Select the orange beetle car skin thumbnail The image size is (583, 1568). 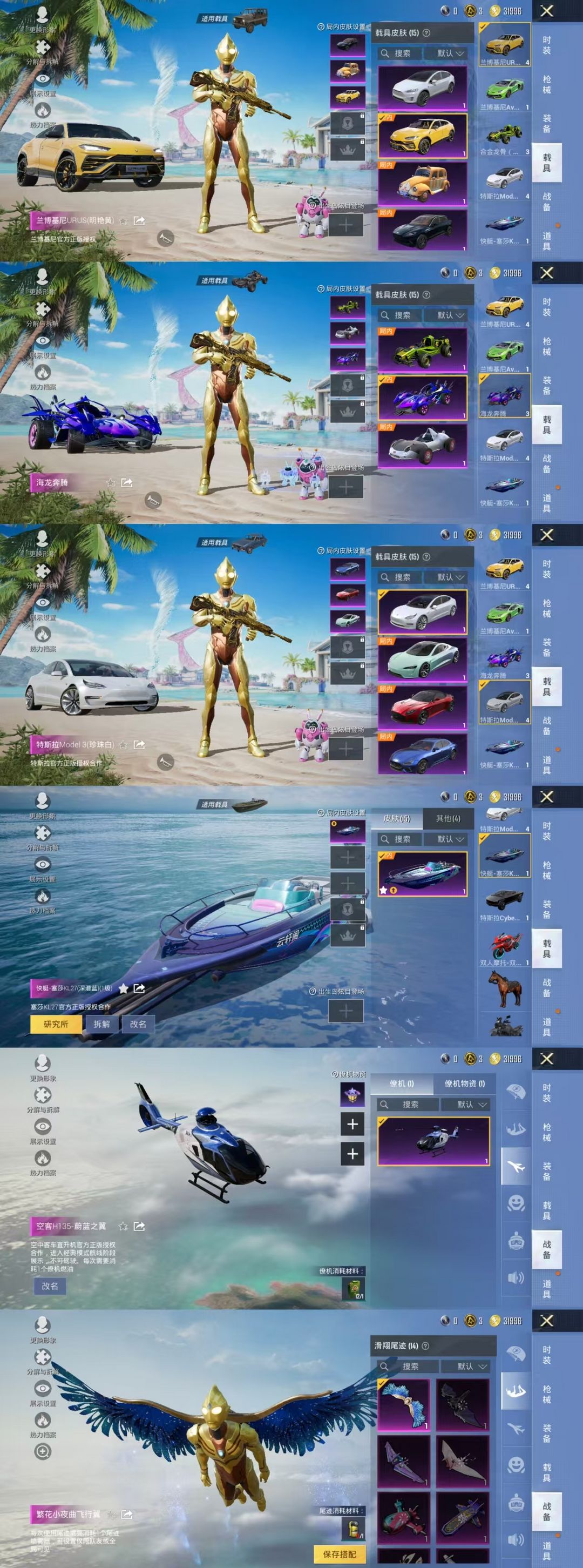click(x=422, y=183)
